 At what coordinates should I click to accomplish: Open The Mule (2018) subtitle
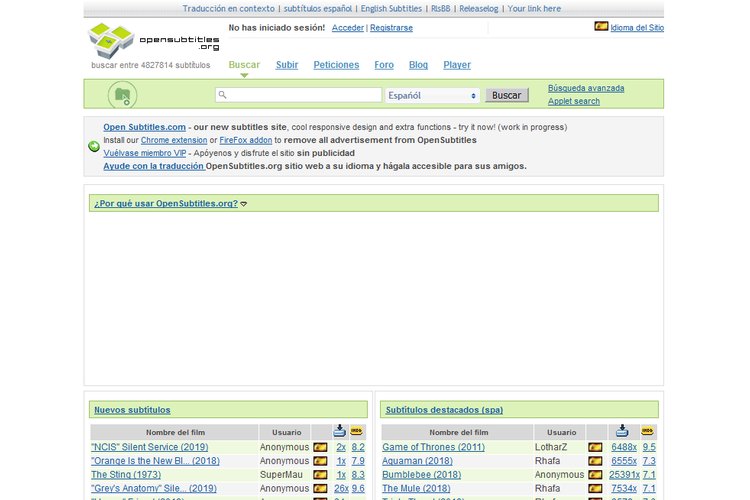(416, 489)
